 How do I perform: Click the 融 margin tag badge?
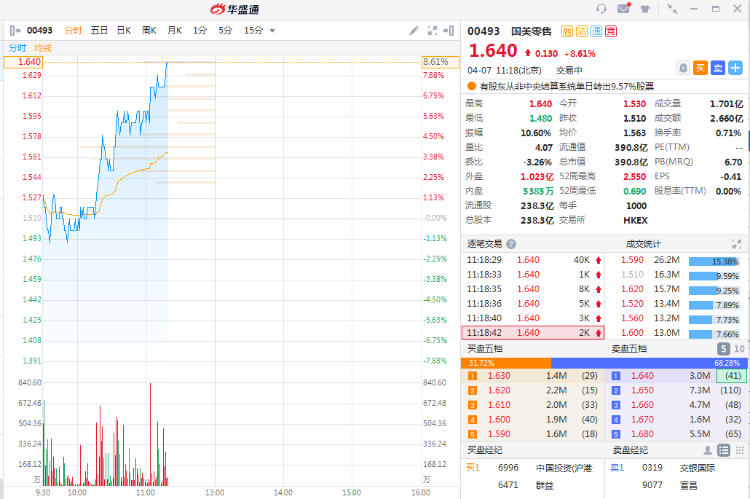click(567, 32)
